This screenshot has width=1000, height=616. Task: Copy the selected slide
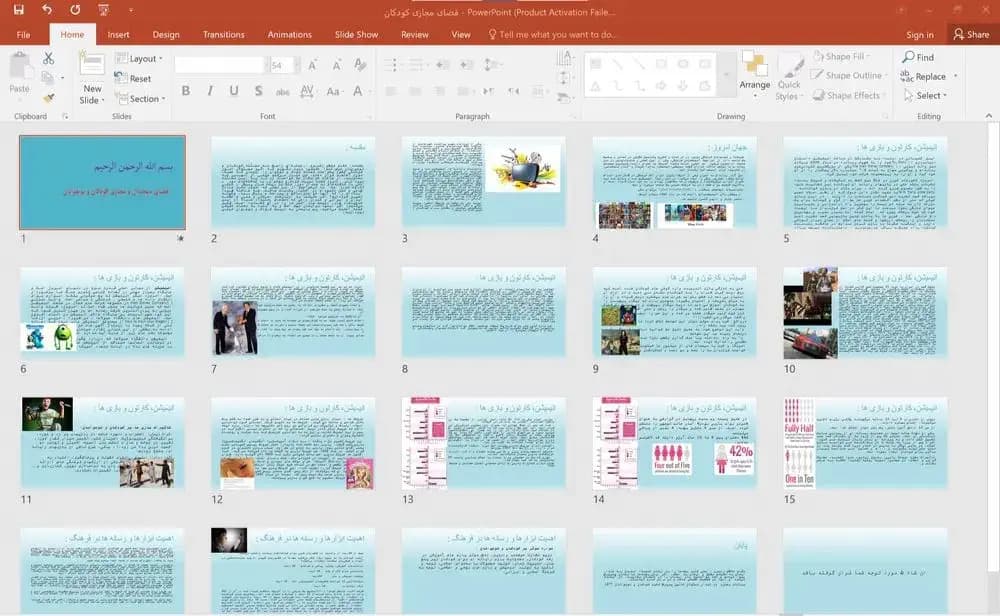(x=47, y=78)
